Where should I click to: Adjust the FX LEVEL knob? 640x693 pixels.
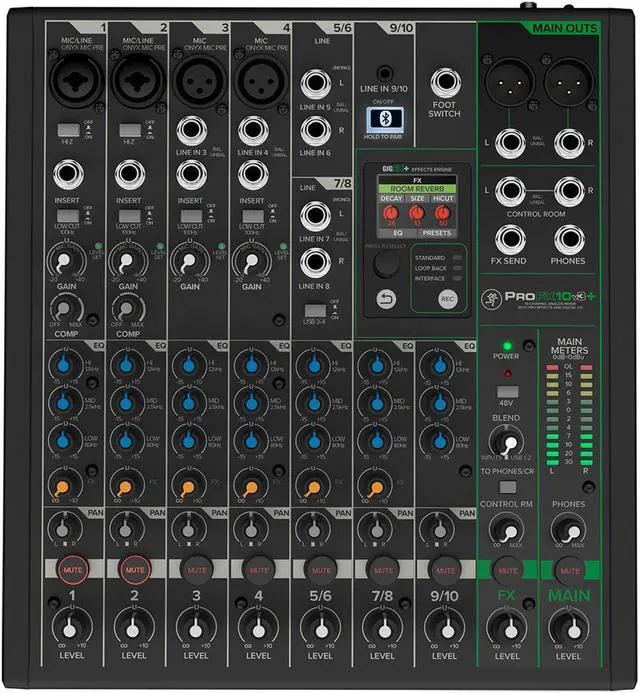[x=507, y=628]
